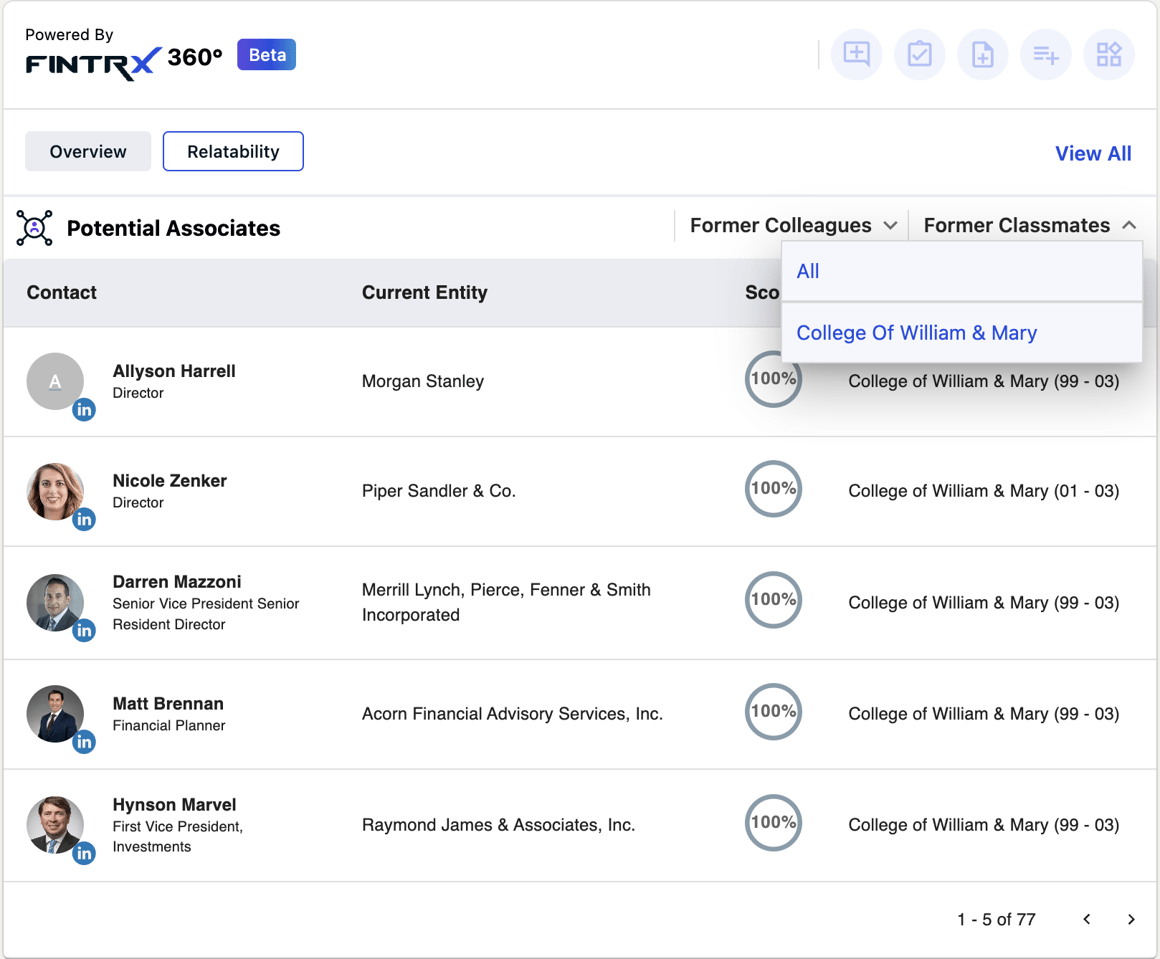The height and width of the screenshot is (959, 1160).
Task: Collapse the Former Classmates dropdown
Action: (1030, 225)
